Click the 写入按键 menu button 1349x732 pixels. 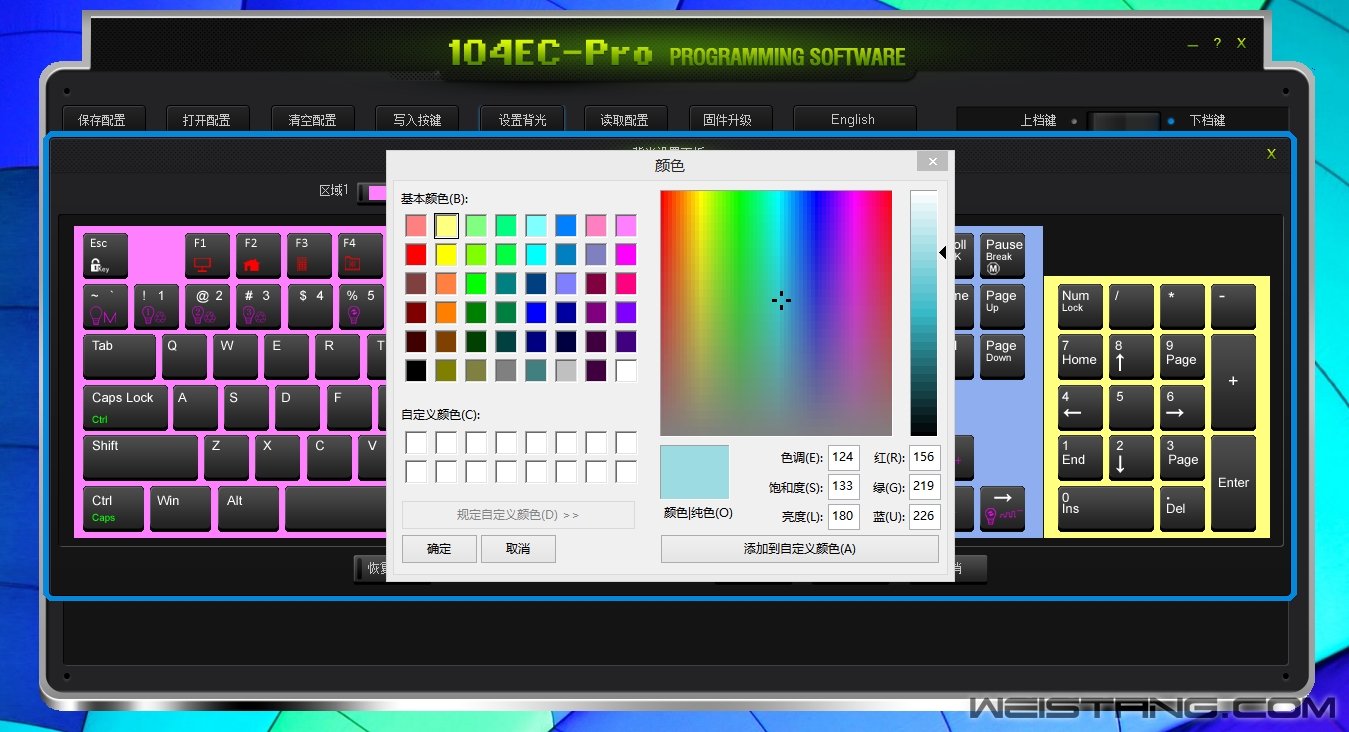417,120
